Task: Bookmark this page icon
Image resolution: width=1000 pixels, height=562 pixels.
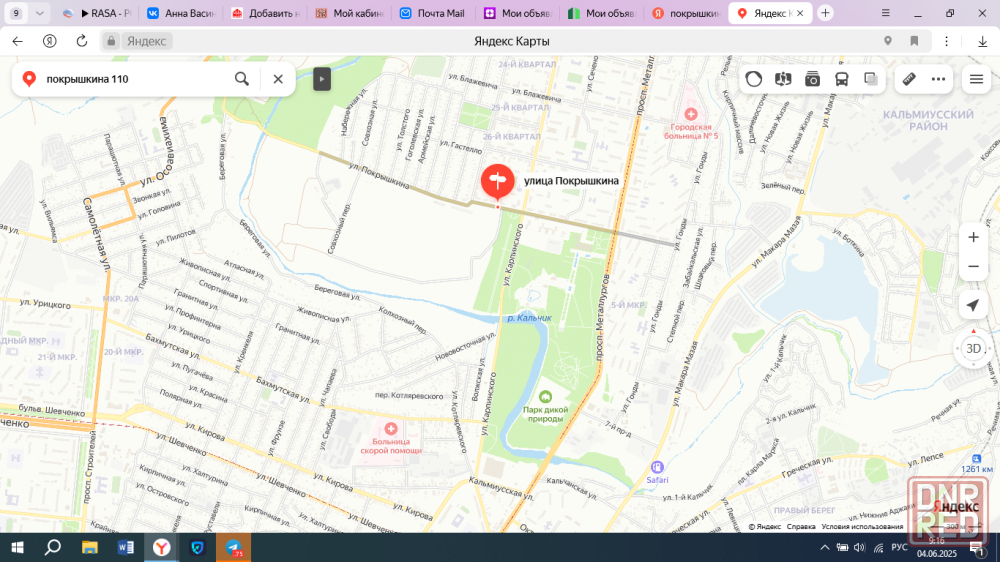Action: (914, 41)
